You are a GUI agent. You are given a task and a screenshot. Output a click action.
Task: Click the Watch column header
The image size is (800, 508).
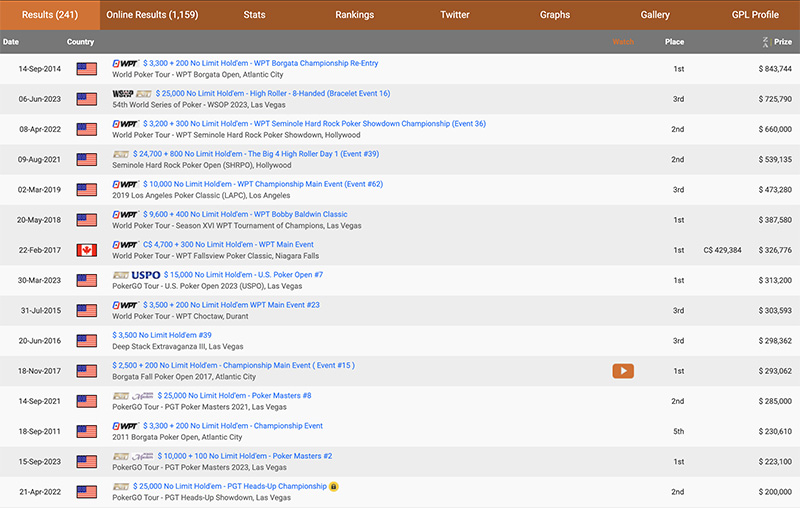point(623,42)
